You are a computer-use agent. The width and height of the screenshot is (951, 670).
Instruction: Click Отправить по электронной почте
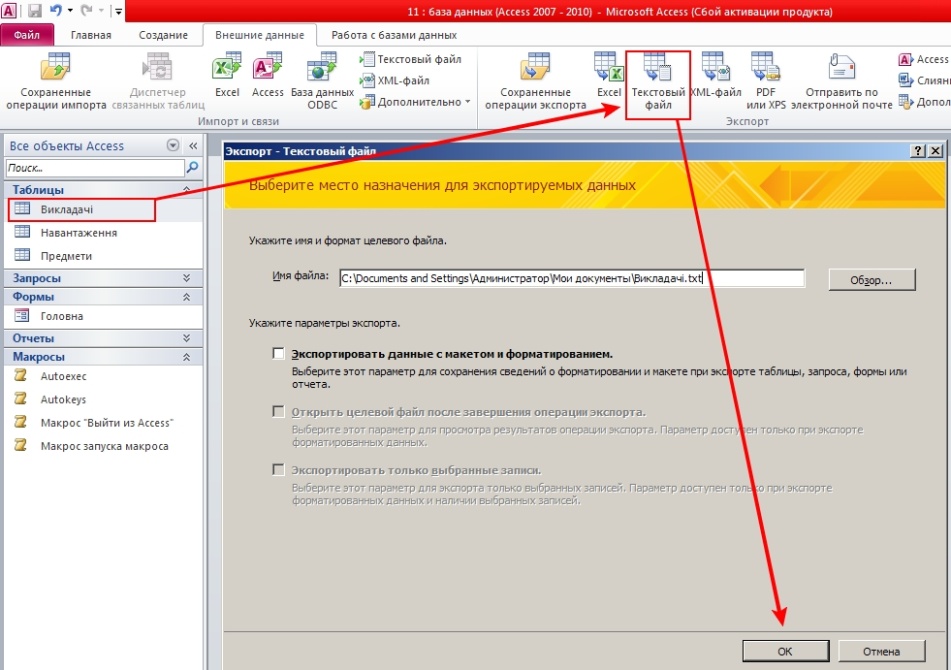coord(841,81)
